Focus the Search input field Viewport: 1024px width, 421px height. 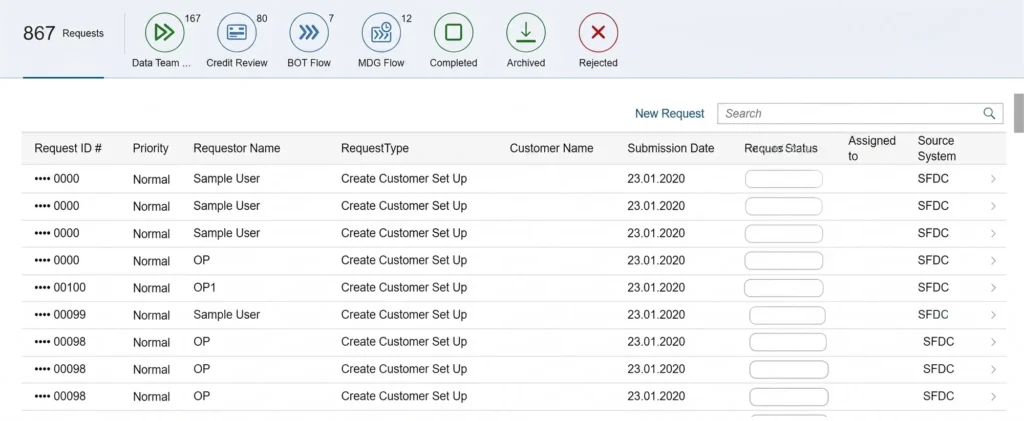(x=860, y=114)
